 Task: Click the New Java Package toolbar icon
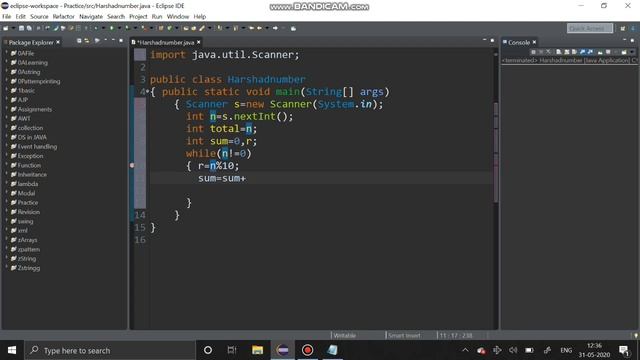click(x=160, y=28)
